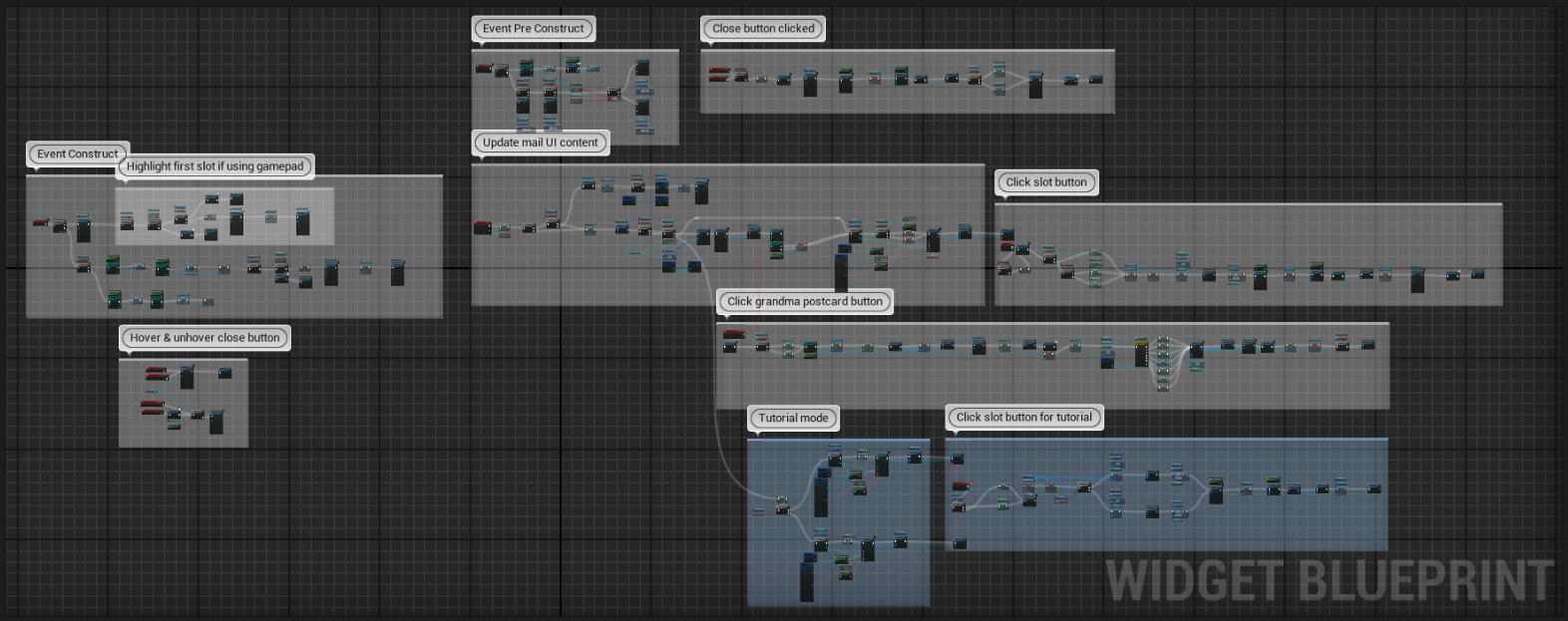Viewport: 1568px width, 621px height.
Task: Select the 'Tutorial mode' comment label
Action: pos(793,418)
